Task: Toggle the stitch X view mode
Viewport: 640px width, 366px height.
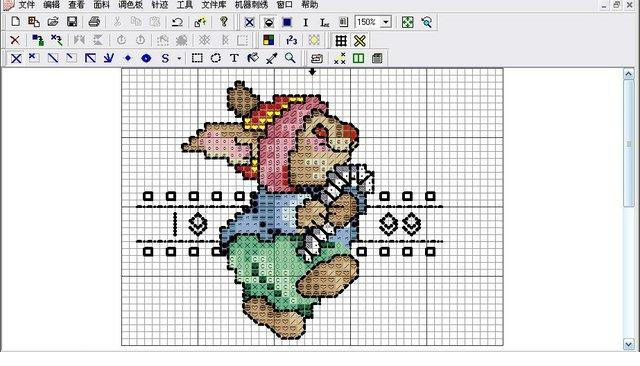Action: [x=249, y=22]
